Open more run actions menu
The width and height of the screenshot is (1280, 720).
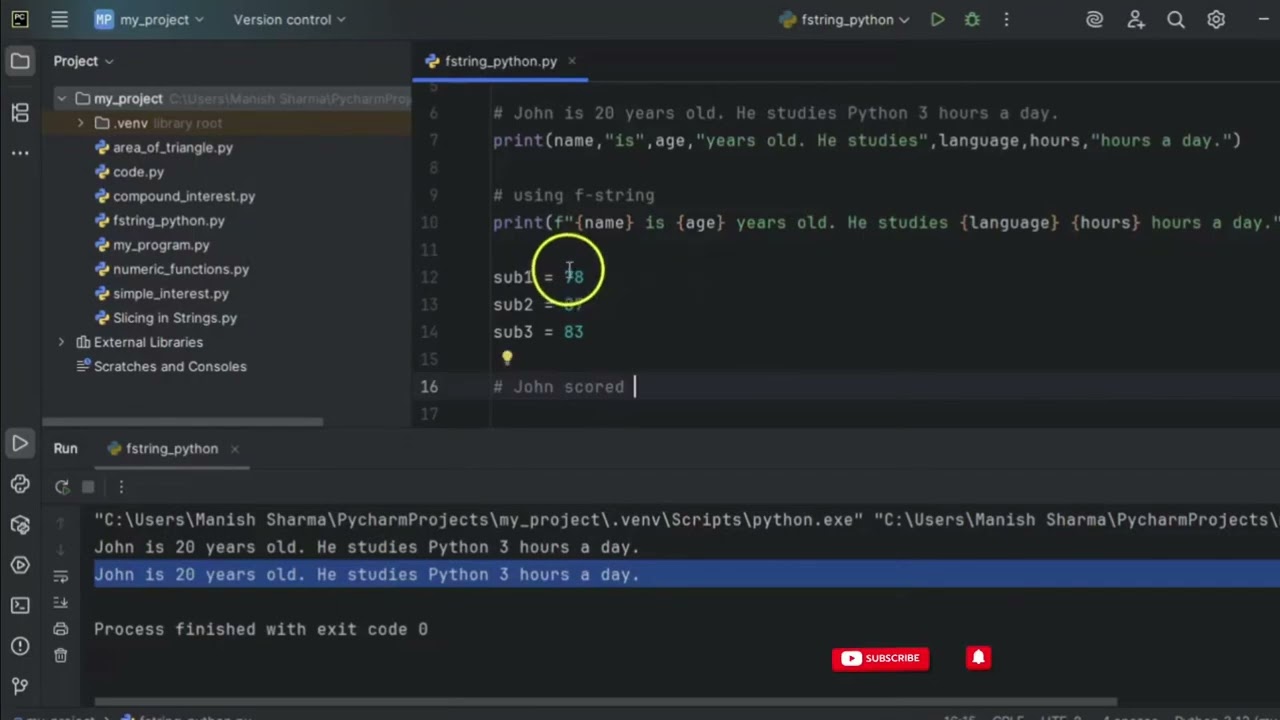coord(1006,19)
